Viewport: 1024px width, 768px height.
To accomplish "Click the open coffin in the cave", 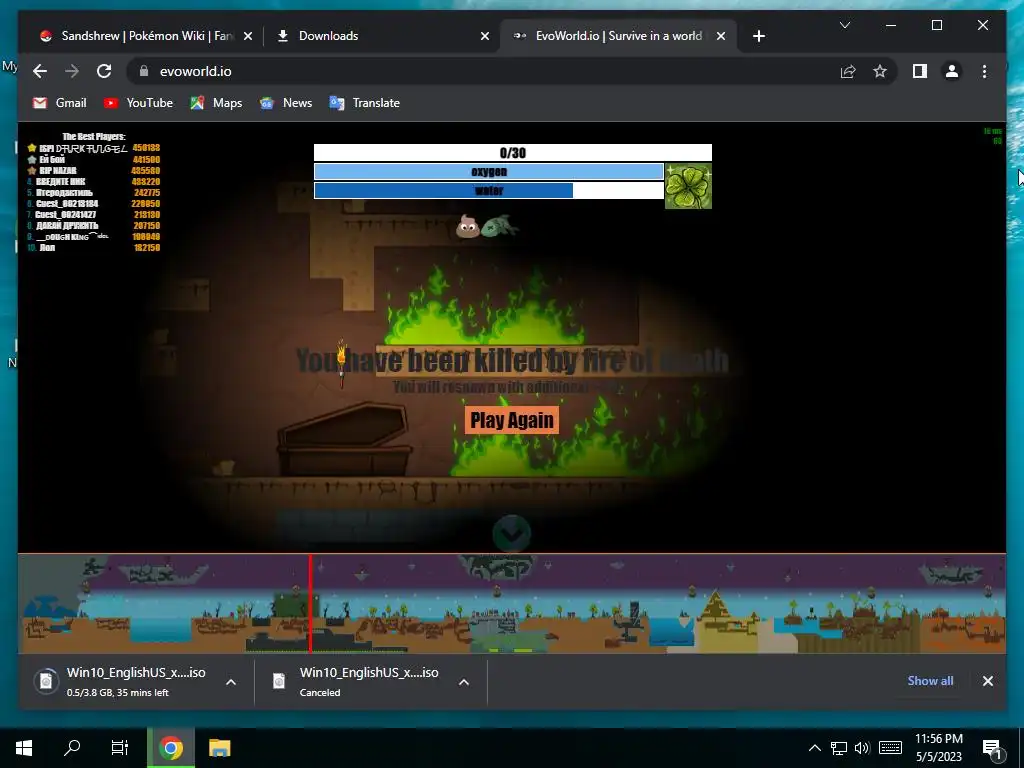I will point(344,440).
